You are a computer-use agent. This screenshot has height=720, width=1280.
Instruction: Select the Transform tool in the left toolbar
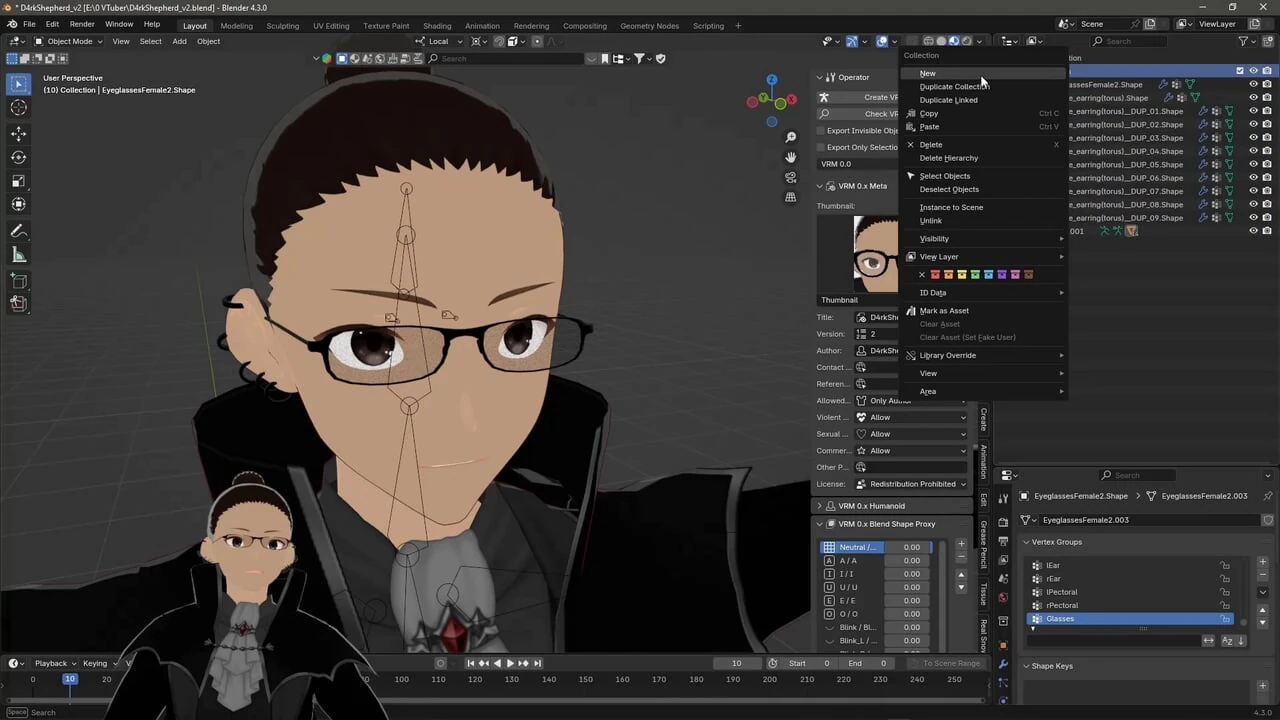pyautogui.click(x=18, y=204)
